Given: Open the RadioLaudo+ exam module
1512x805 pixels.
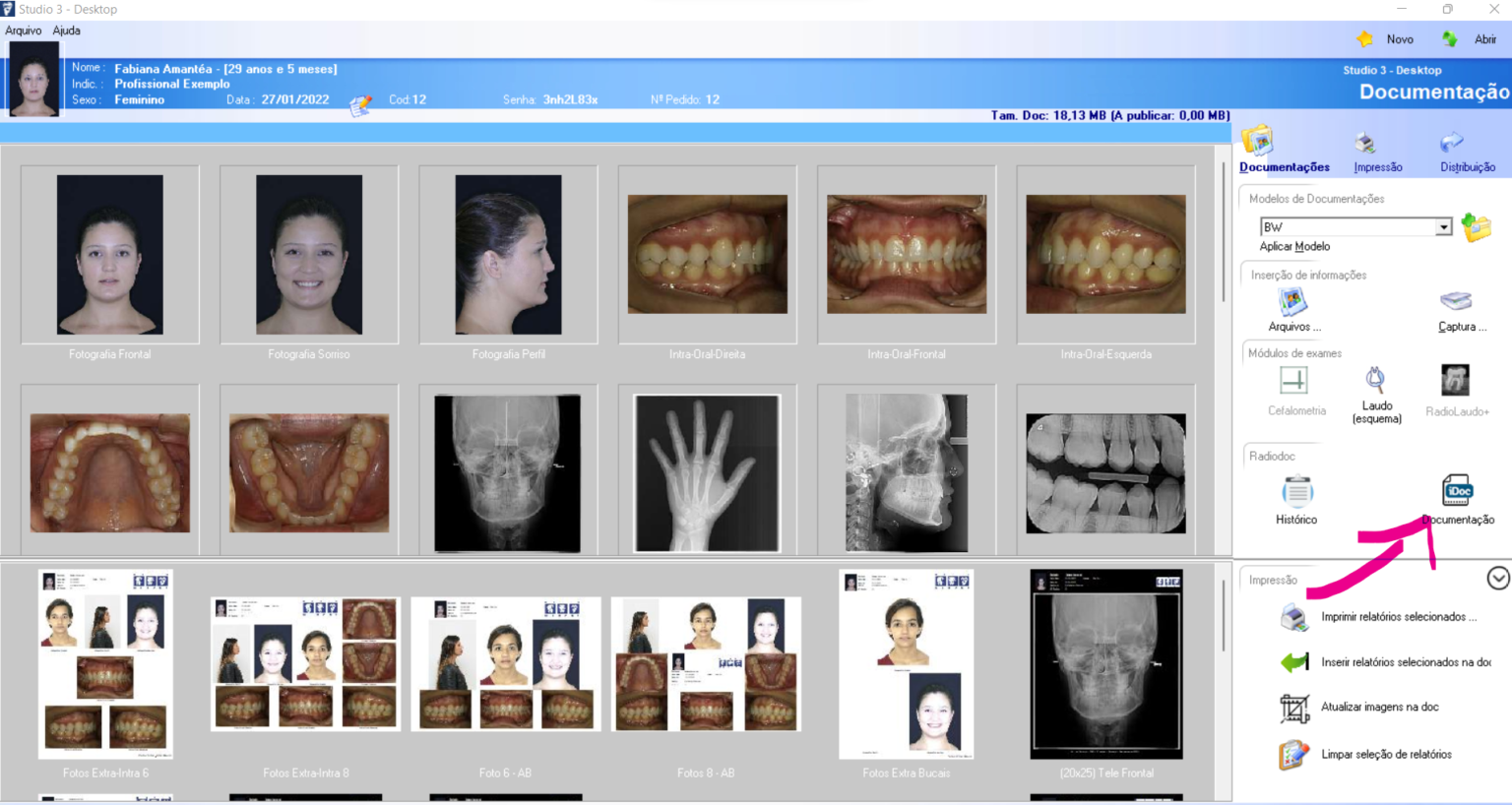Looking at the screenshot, I should pos(1455,380).
